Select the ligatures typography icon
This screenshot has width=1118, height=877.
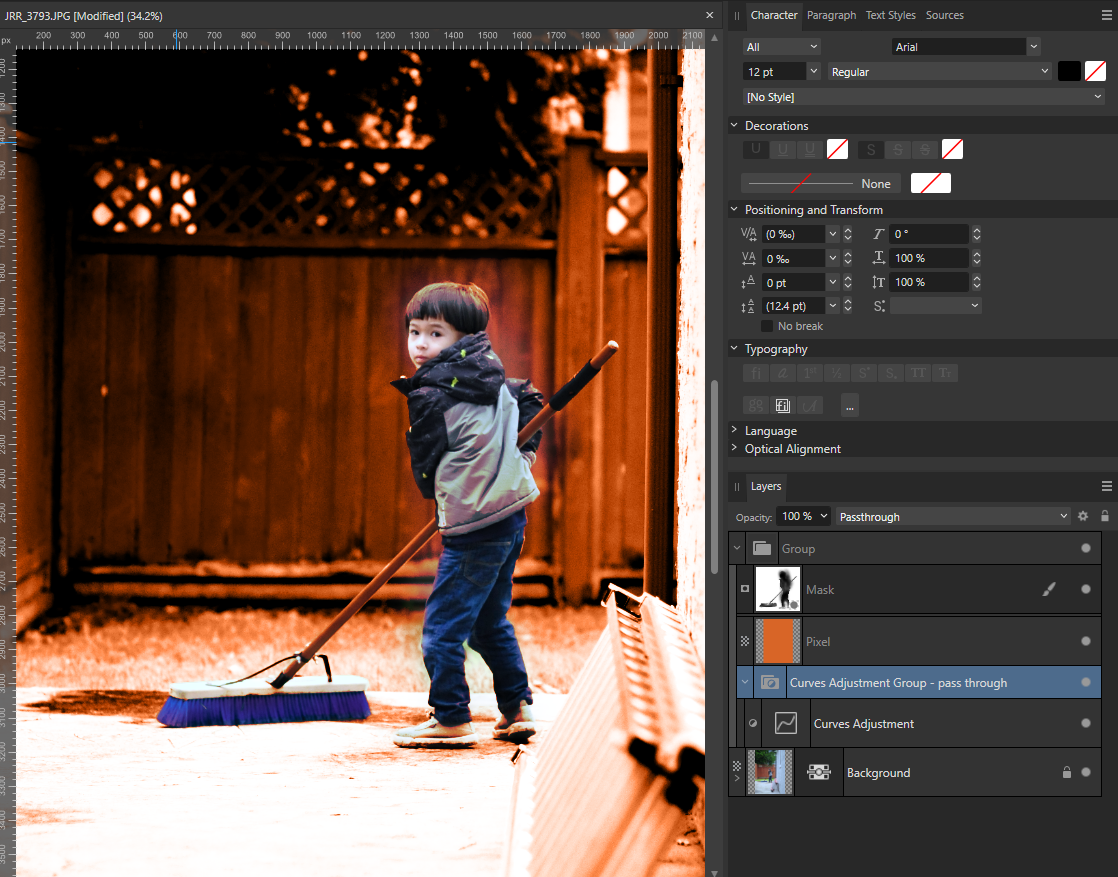[755, 372]
